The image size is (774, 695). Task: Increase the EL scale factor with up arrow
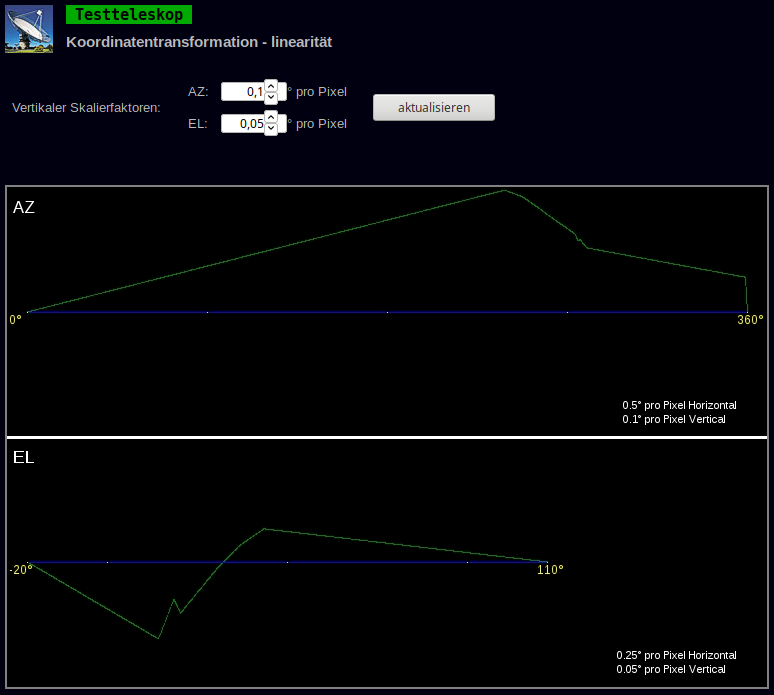(271, 117)
